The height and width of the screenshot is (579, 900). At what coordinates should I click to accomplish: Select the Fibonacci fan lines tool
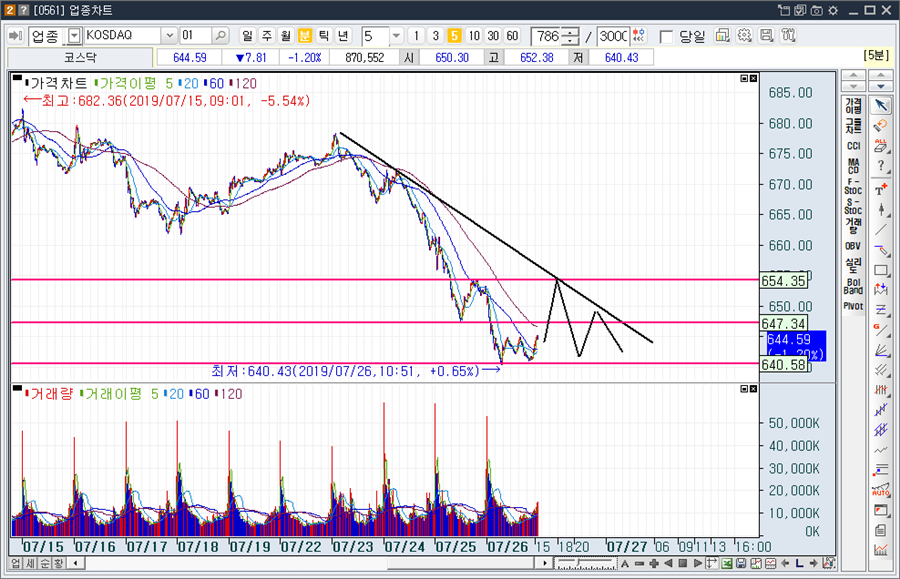tap(881, 351)
